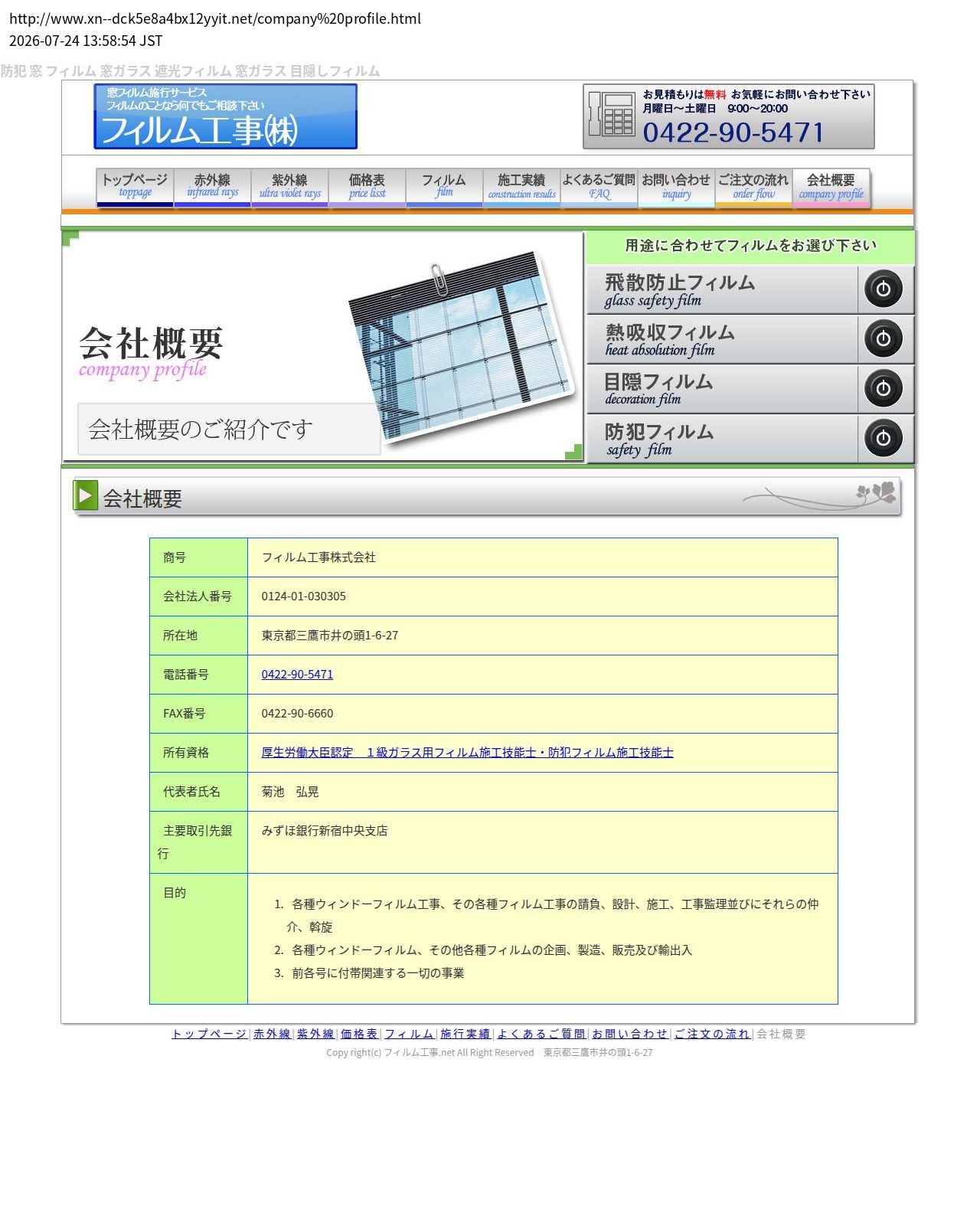This screenshot has height=1216, width=980.
Task: Click power icon beside 目隠フィルム
Action: coord(883,388)
